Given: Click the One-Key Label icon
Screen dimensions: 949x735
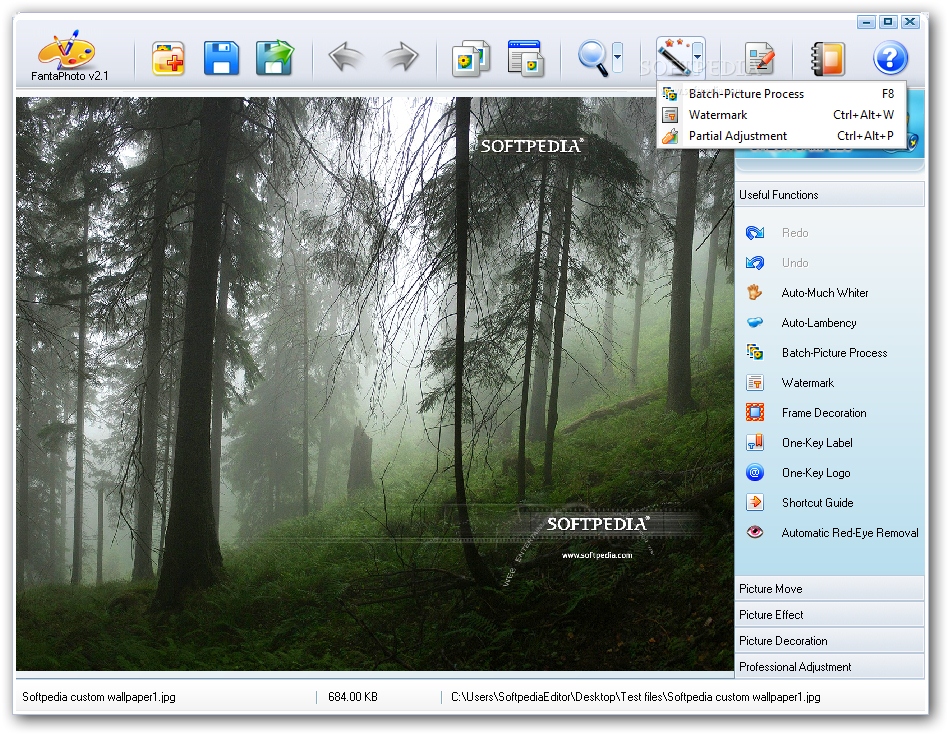Looking at the screenshot, I should coord(755,443).
